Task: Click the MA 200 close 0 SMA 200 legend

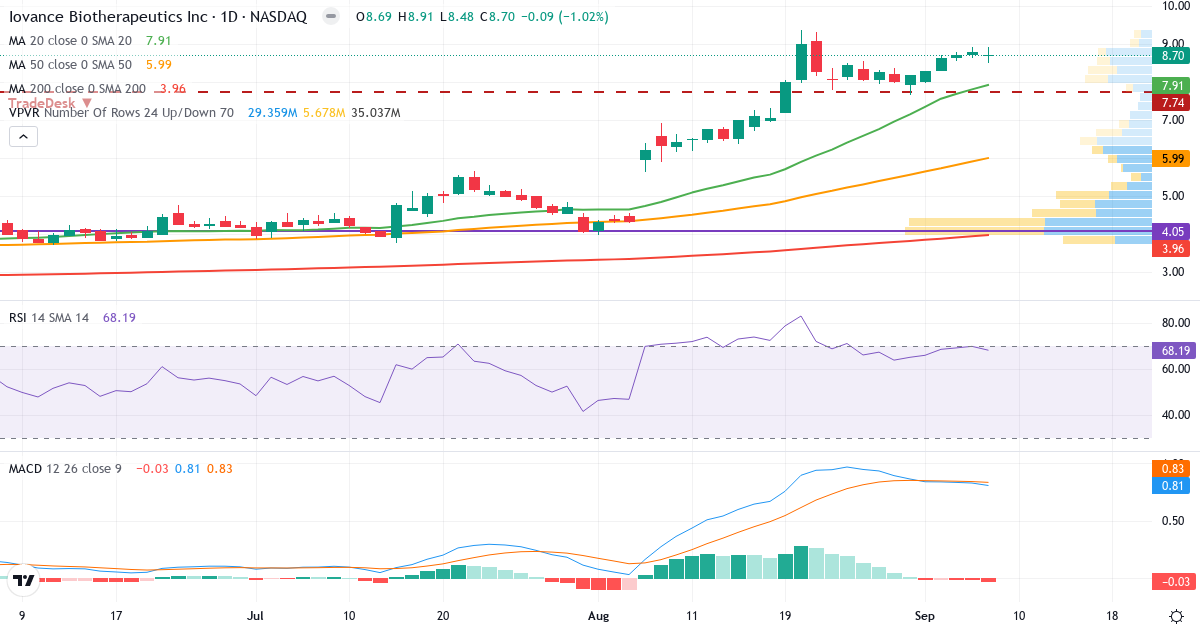Action: point(77,89)
